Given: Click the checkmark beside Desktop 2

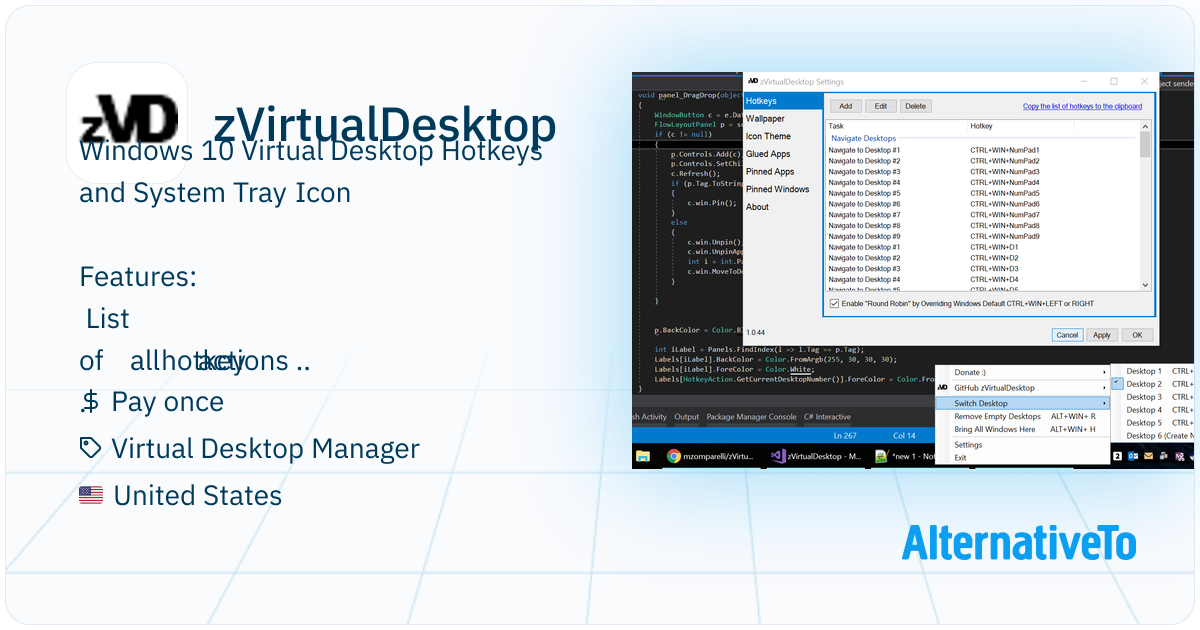Looking at the screenshot, I should pyautogui.click(x=1118, y=384).
